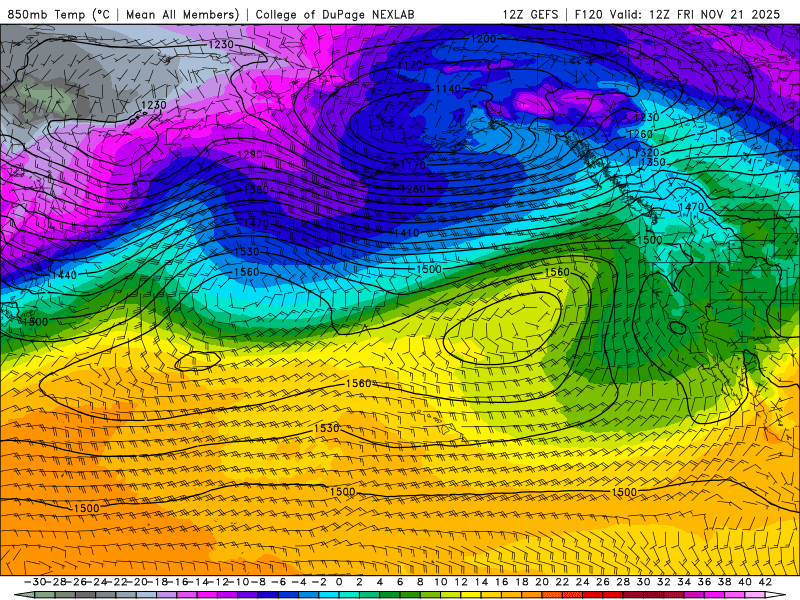Click the legend value 36

point(704,582)
